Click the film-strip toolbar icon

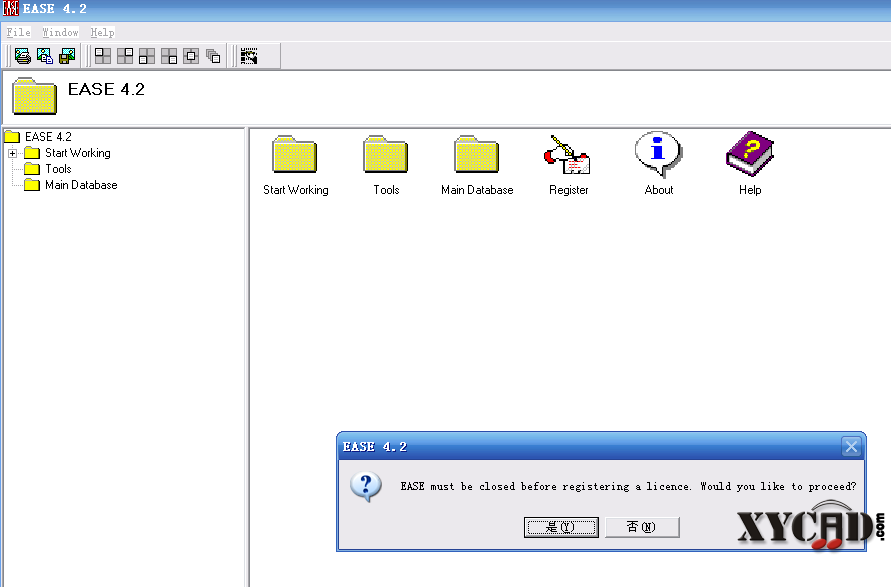coord(249,56)
